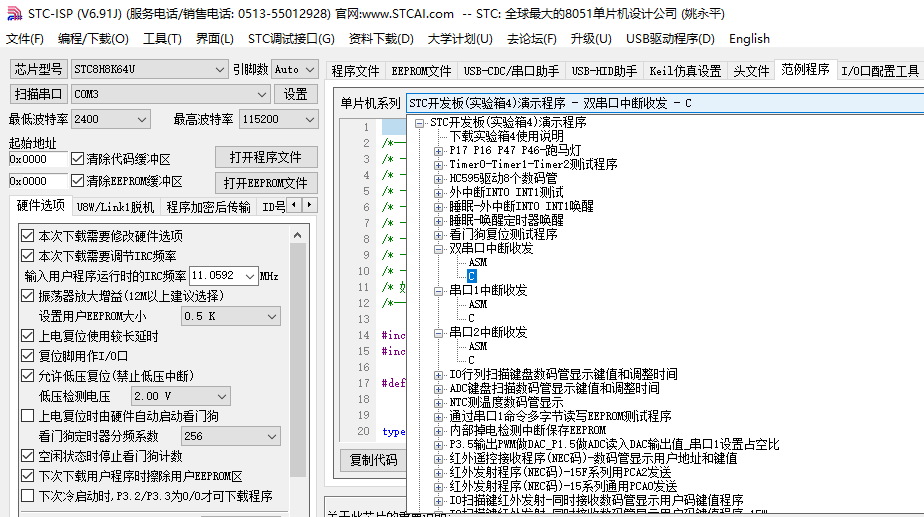Screen dimensions: 924x517
Task: Click the 扫描串口 button
Action: tap(38, 94)
